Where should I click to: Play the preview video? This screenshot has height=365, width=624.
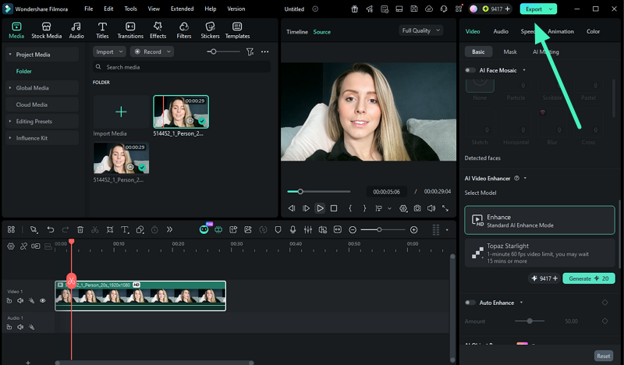(320, 208)
